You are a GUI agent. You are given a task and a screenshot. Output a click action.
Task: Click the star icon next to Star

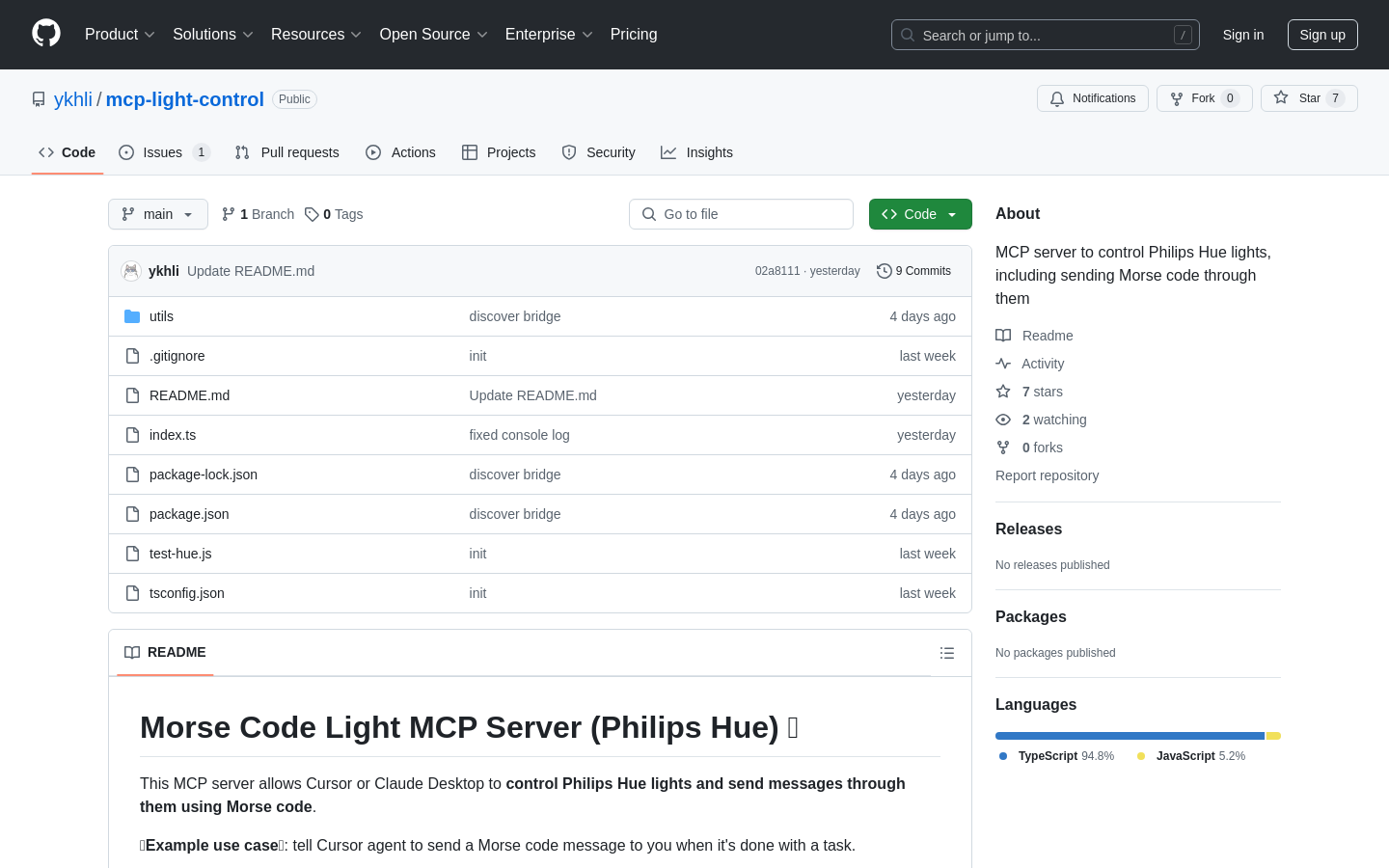pos(1281,97)
